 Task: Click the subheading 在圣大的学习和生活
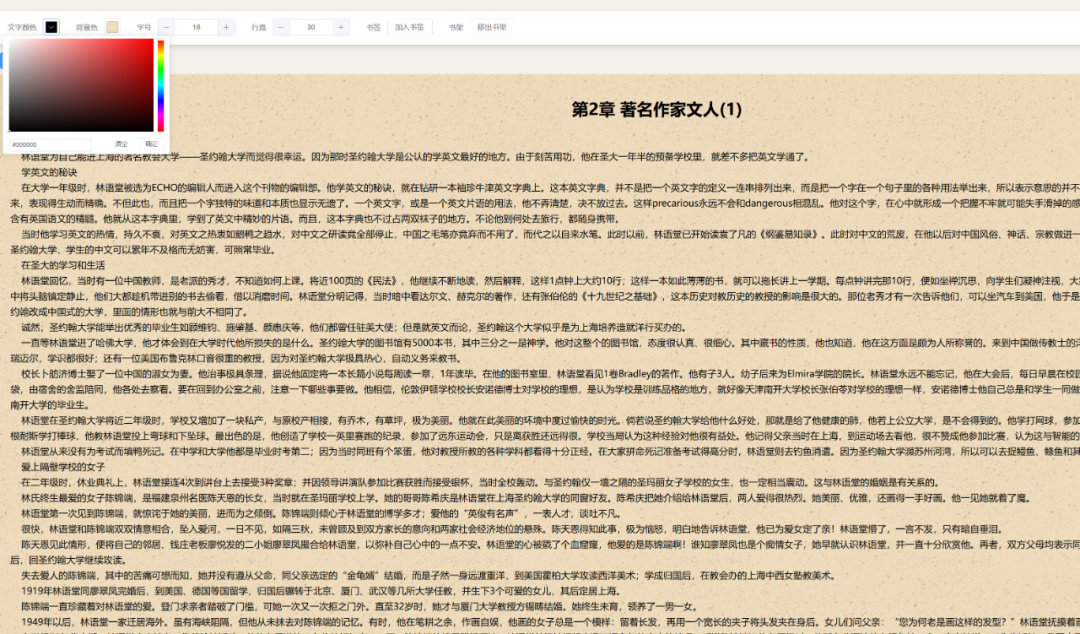click(x=63, y=265)
